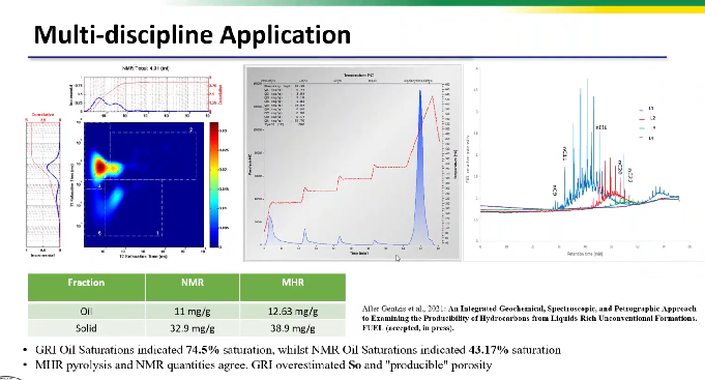
Task: Click the bullet about GRI Oil Saturations 74.5%
Action: click(x=298, y=350)
